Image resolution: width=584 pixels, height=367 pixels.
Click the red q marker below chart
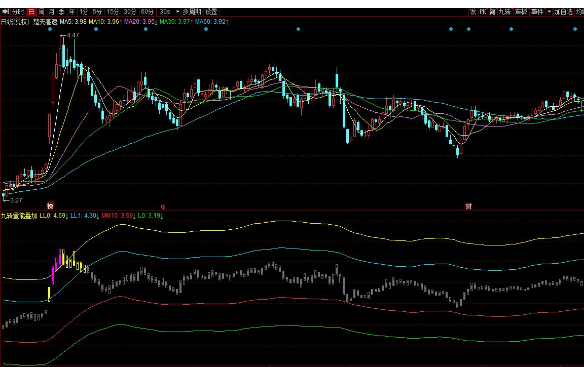coord(162,206)
